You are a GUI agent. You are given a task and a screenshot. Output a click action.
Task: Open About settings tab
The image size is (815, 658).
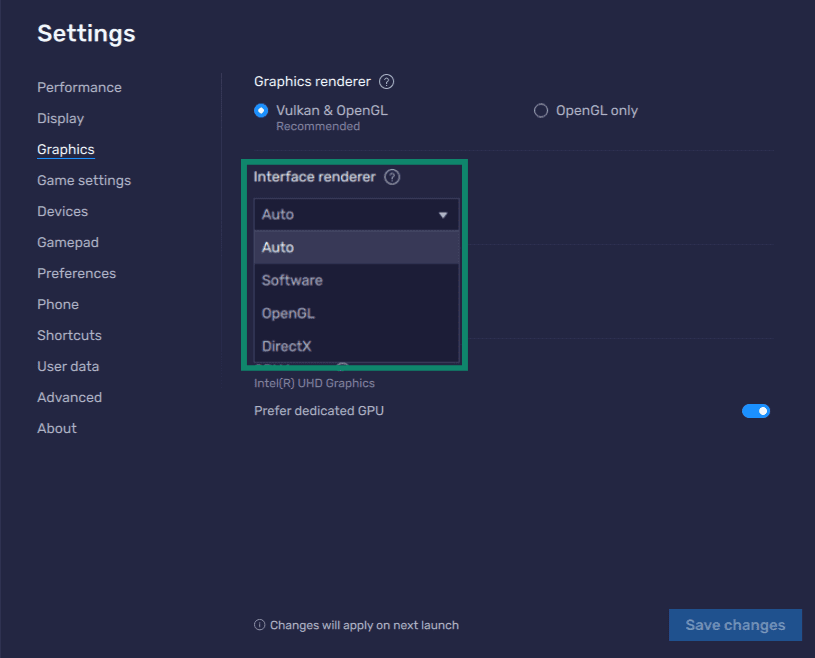(x=57, y=428)
